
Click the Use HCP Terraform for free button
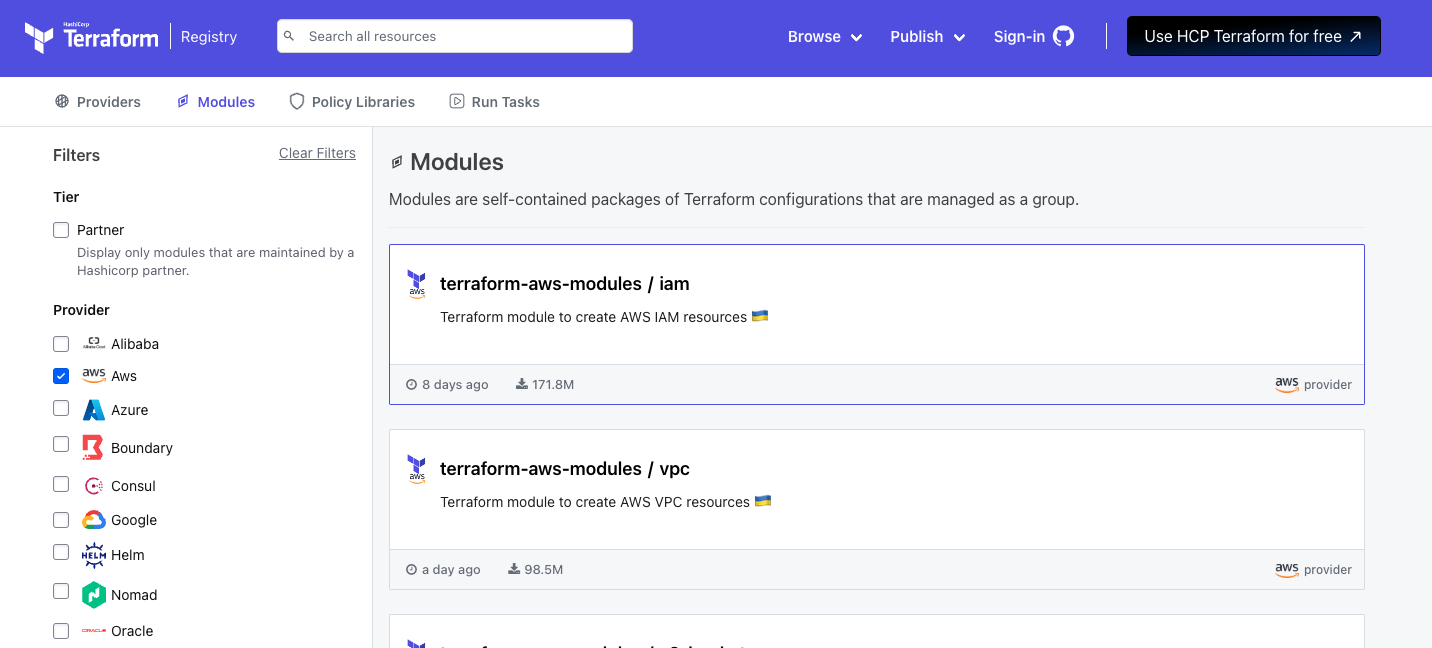click(x=1253, y=36)
